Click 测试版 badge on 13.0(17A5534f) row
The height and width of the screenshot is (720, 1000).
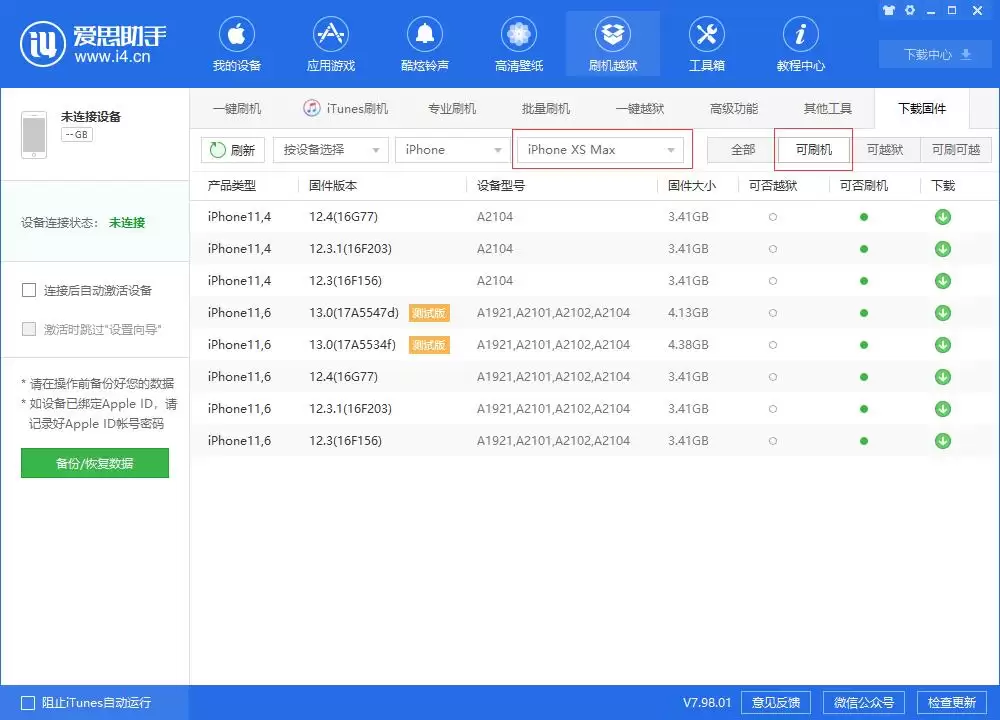[x=429, y=345]
